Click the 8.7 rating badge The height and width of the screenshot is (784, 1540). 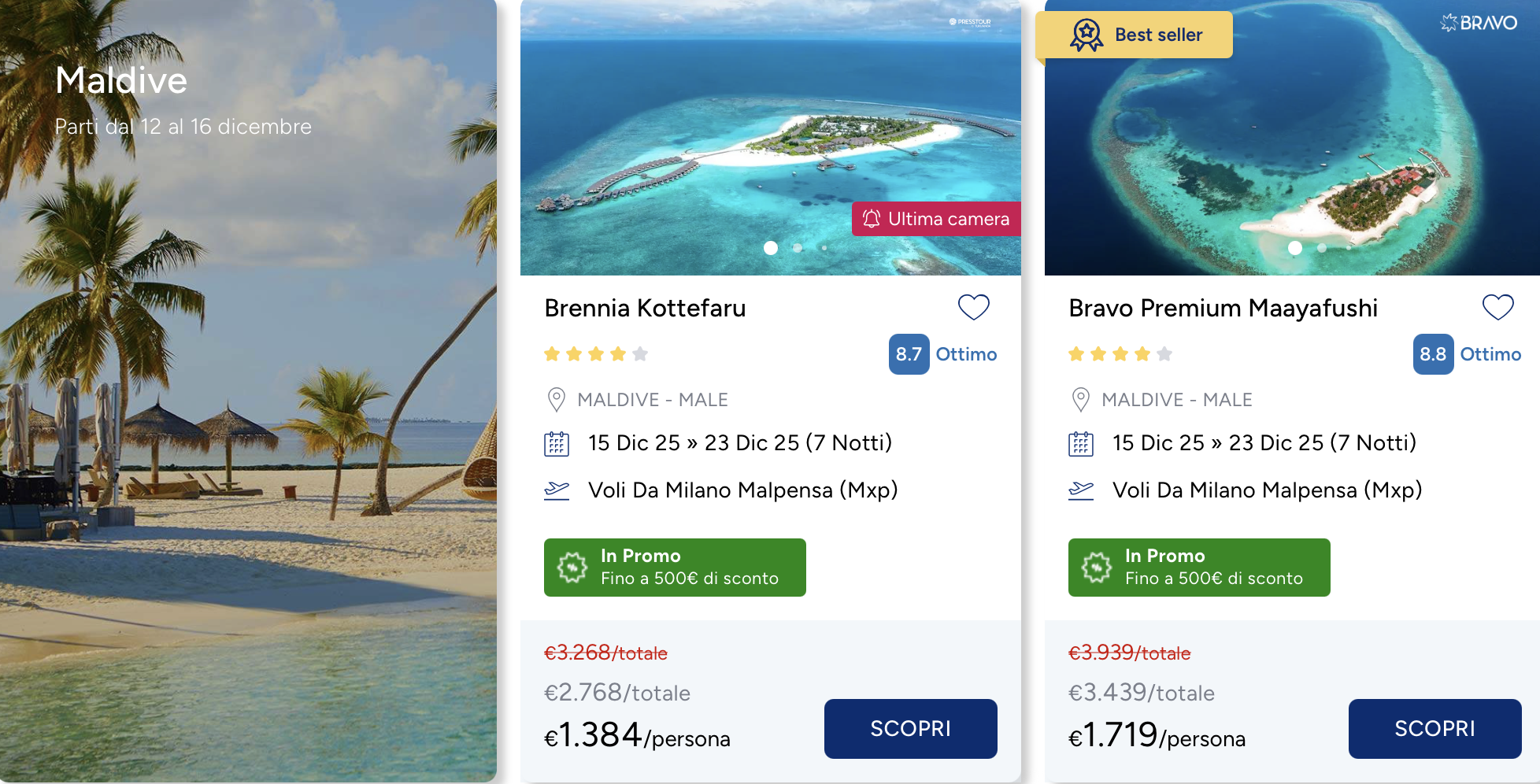click(x=909, y=354)
